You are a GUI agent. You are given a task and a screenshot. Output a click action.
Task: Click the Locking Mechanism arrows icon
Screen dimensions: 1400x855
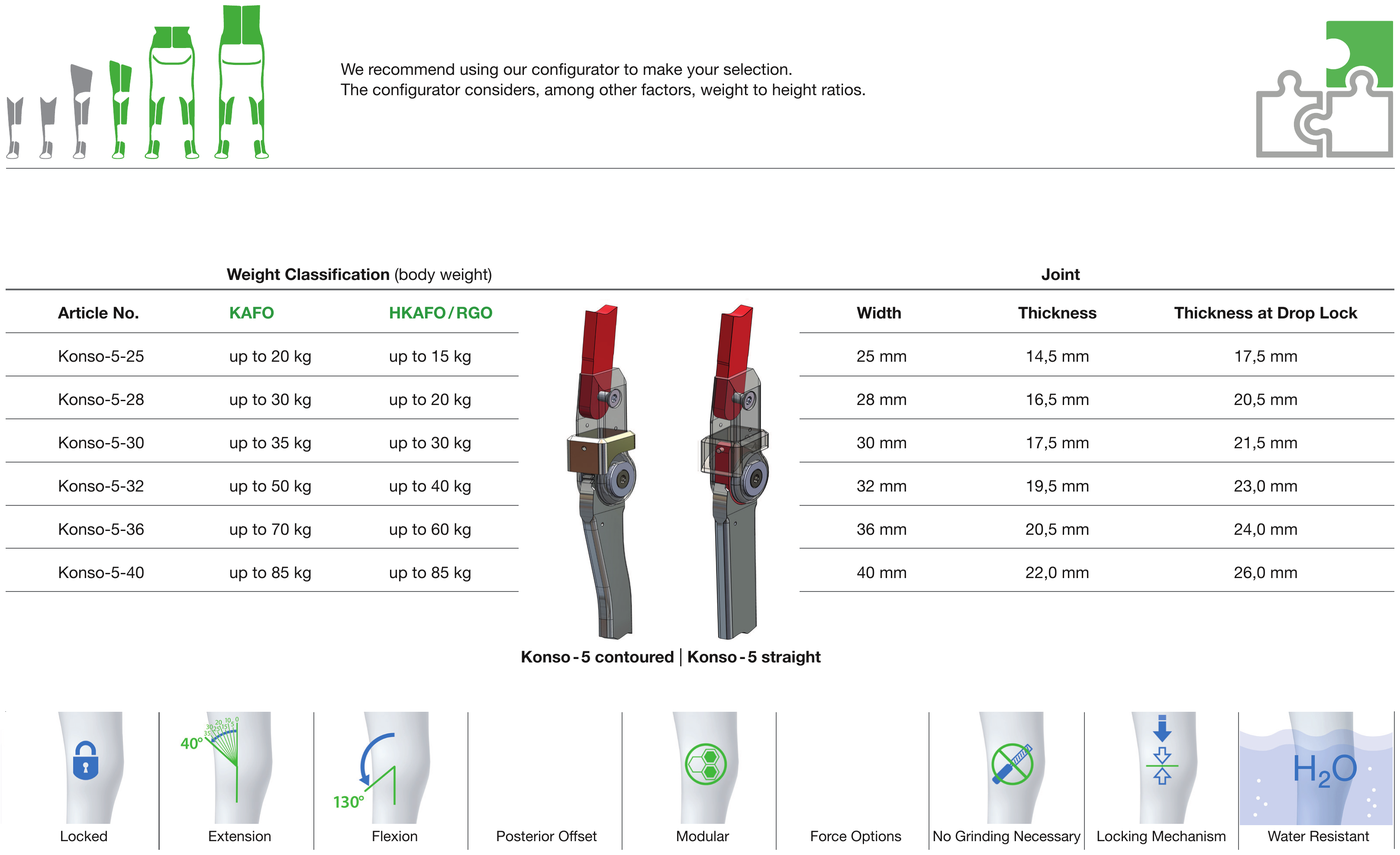tap(1162, 750)
